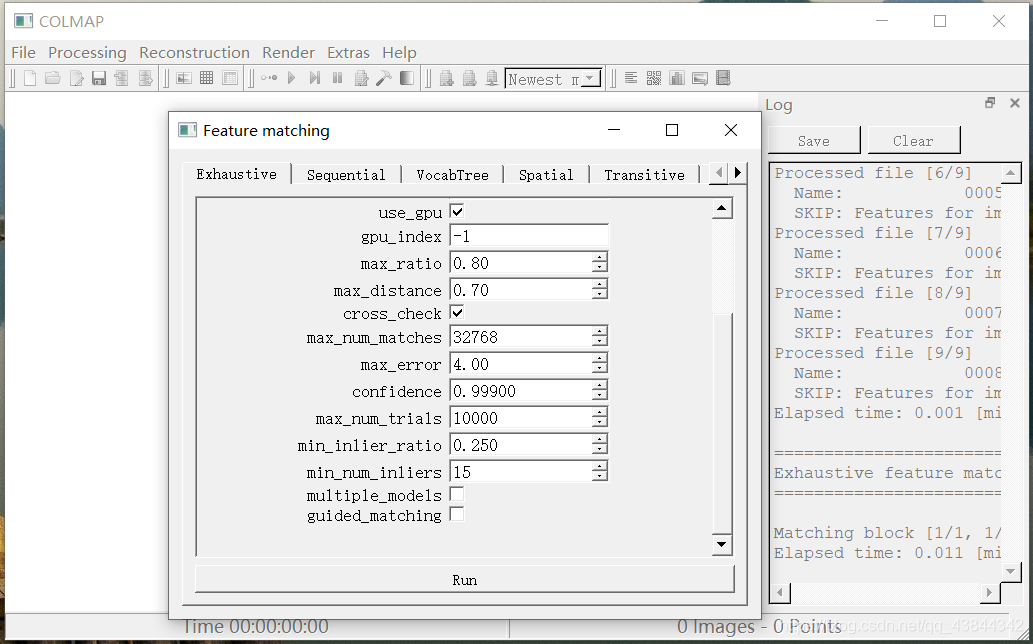Click the Open project folder icon
The image size is (1033, 644).
(x=53, y=78)
